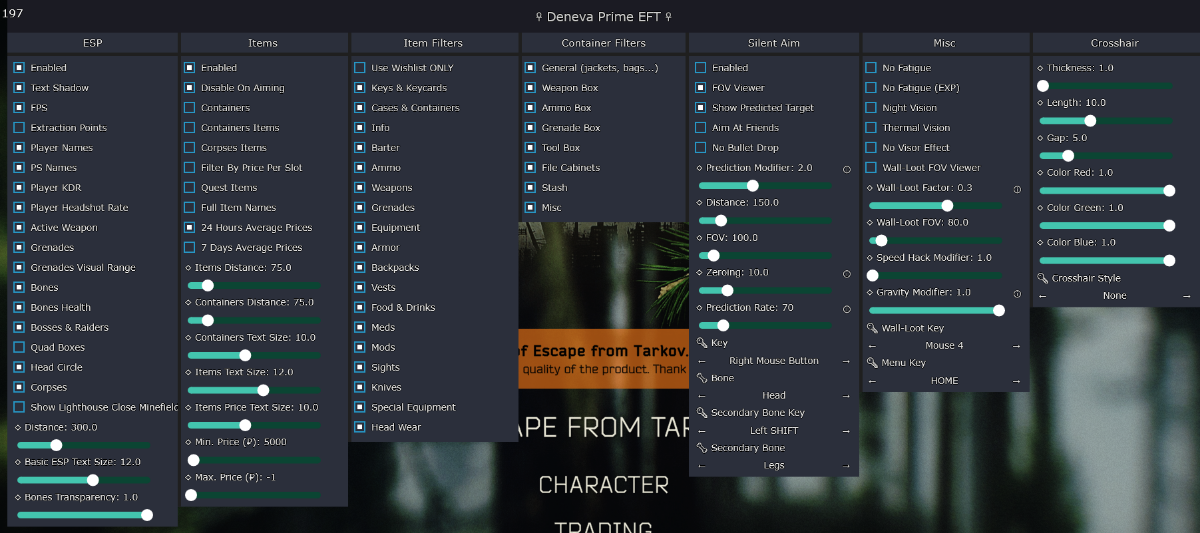The height and width of the screenshot is (533, 1200).
Task: Click the info icon beside Prediction Modifier
Action: pos(847,169)
